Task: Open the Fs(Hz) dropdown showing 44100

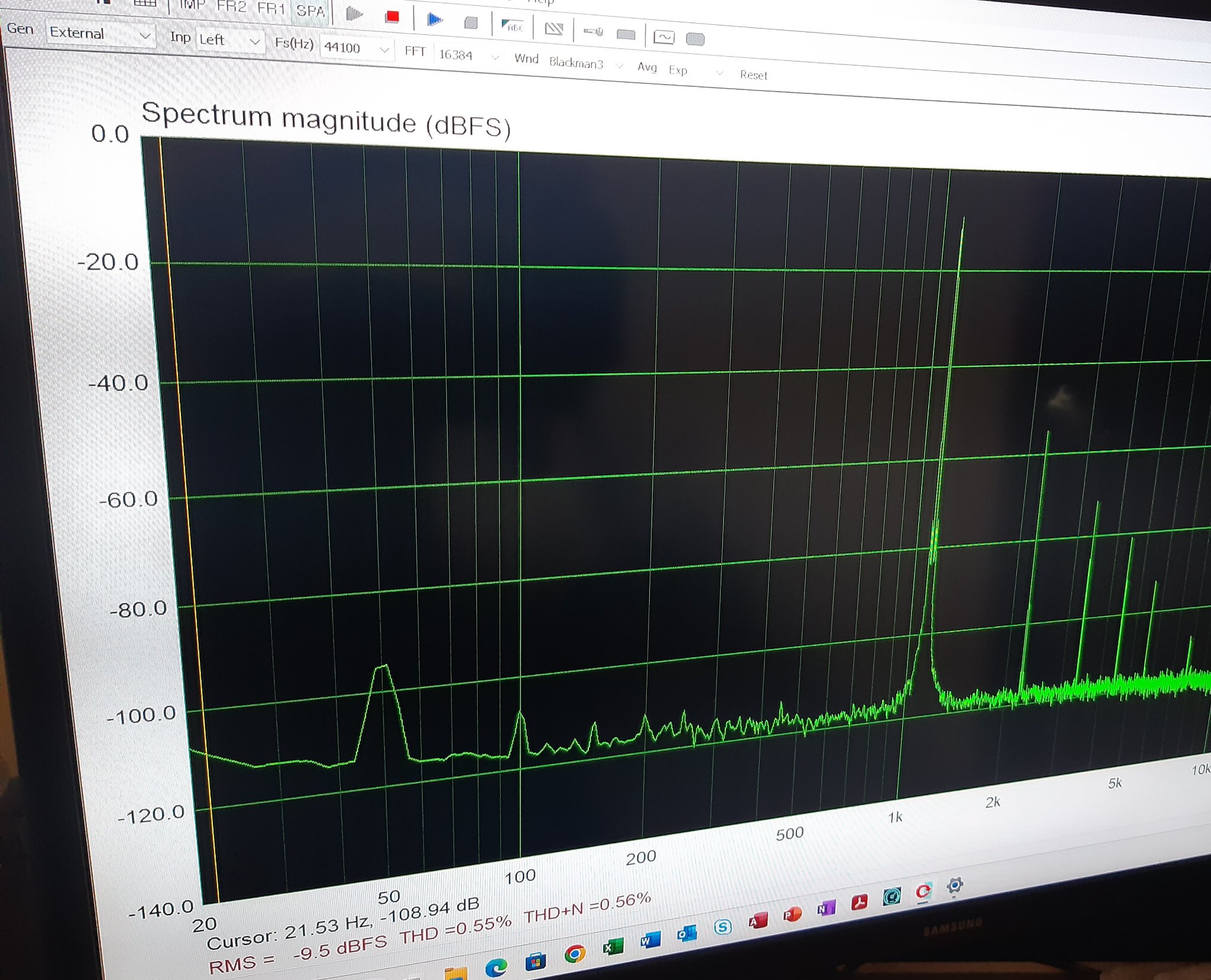Action: coord(357,48)
